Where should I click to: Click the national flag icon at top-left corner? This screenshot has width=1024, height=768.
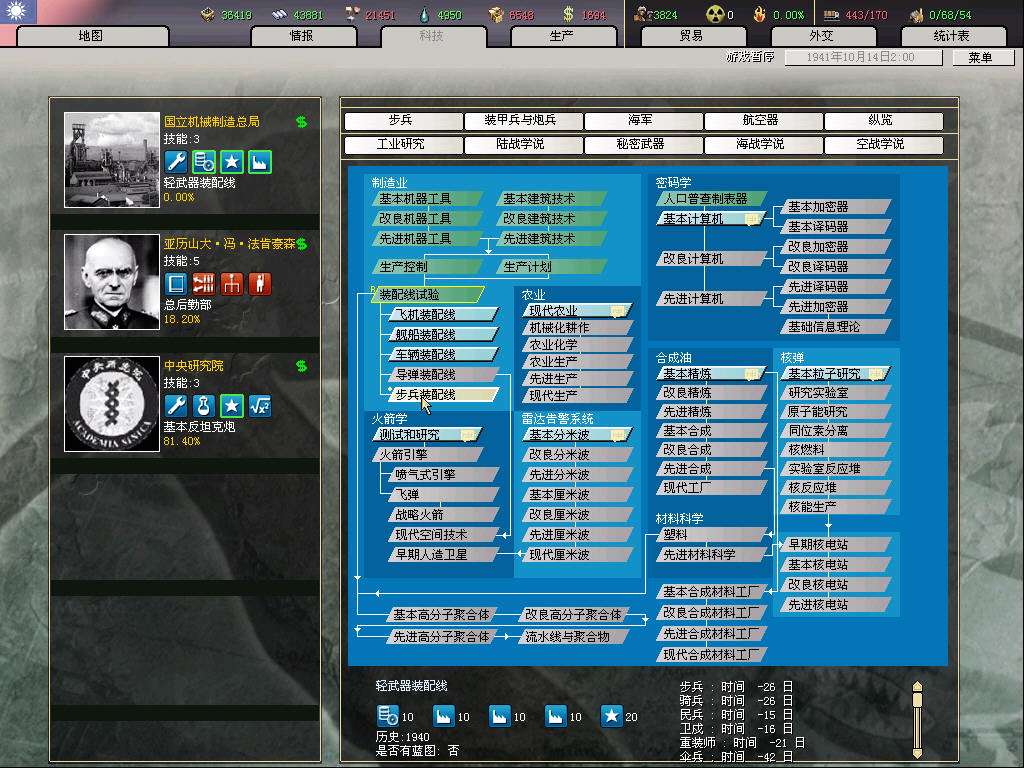pos(18,11)
